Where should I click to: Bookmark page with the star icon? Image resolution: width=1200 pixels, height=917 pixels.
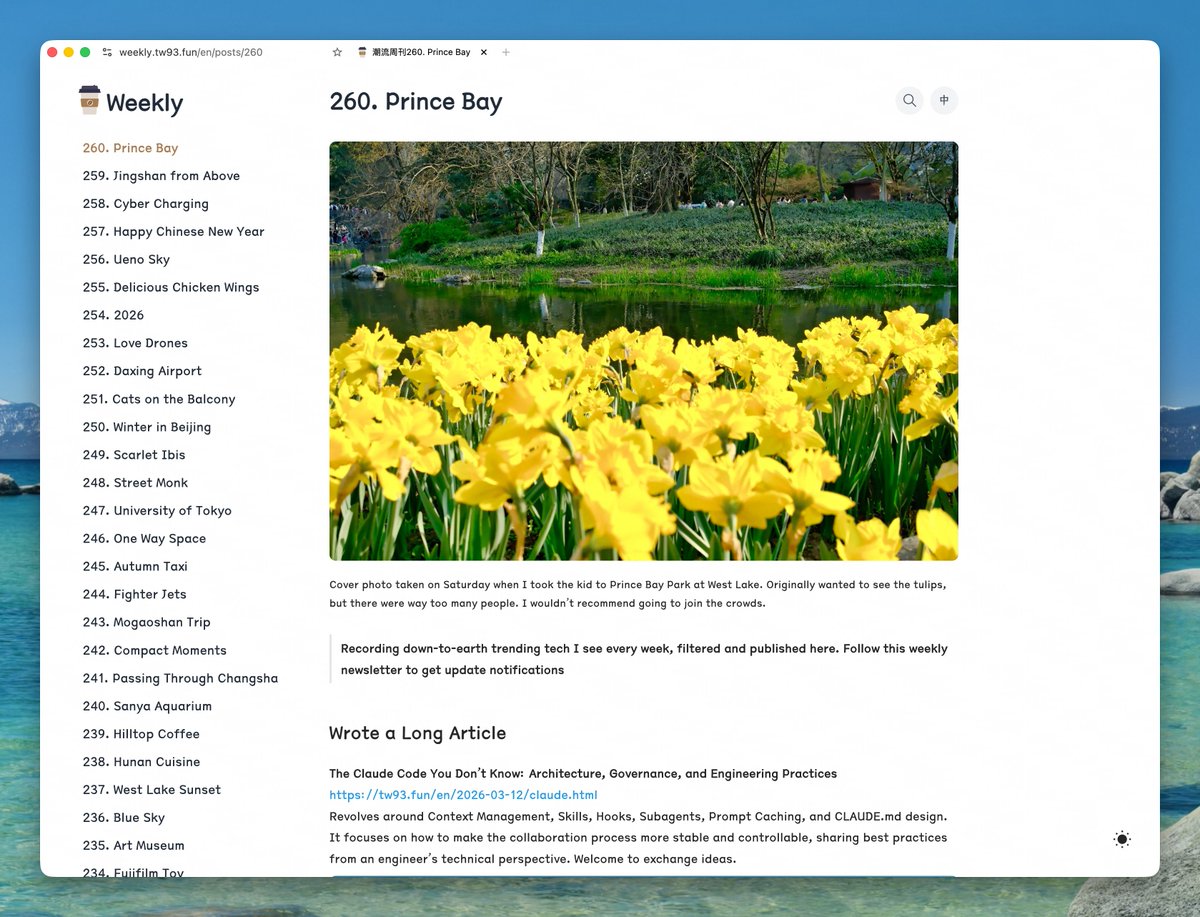337,52
